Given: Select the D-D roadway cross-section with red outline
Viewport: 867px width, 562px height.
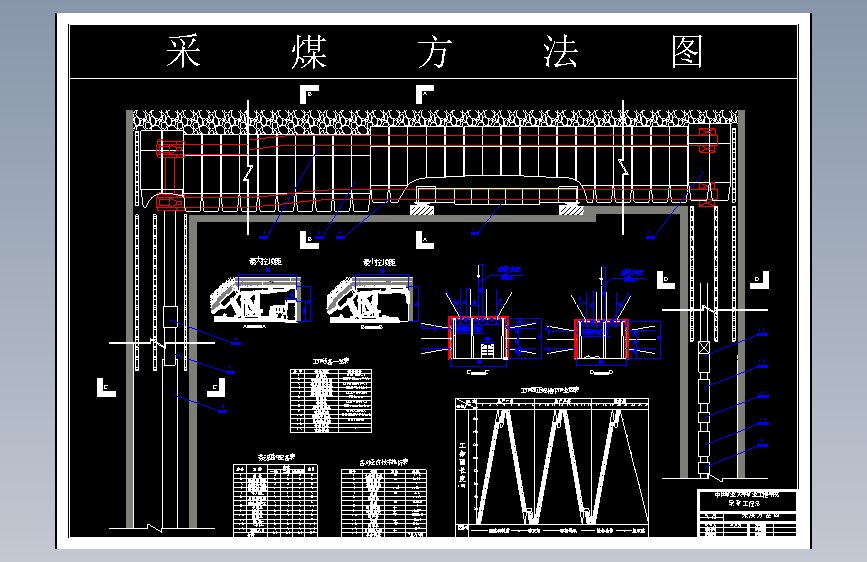Looking at the screenshot, I should point(601,340).
